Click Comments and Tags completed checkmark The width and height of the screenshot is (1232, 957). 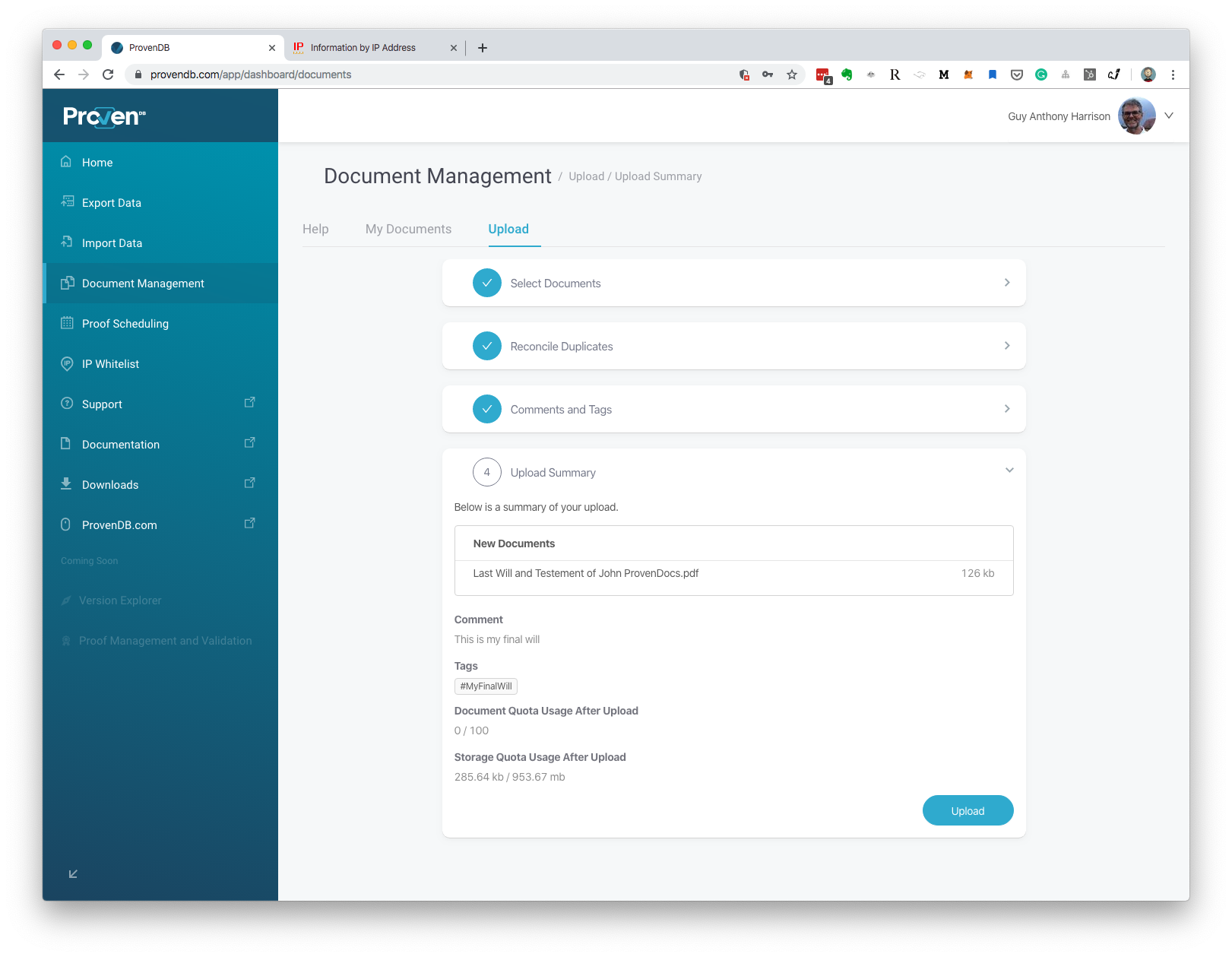(487, 409)
